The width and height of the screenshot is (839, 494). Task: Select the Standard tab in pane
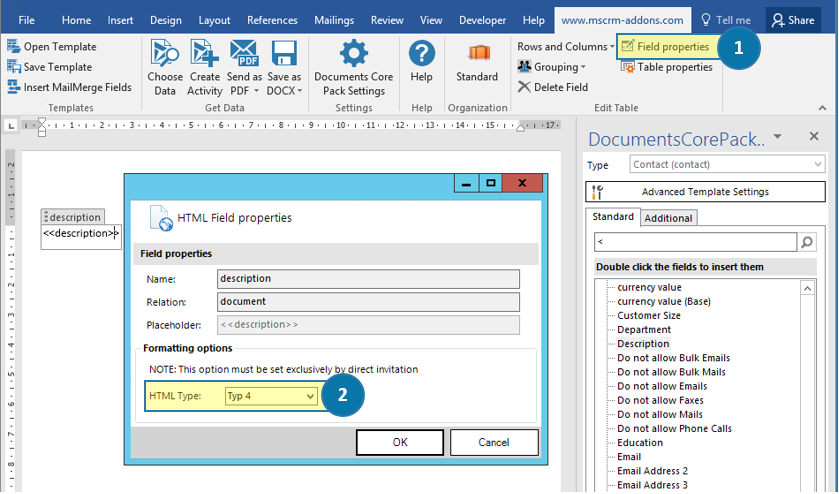point(613,217)
